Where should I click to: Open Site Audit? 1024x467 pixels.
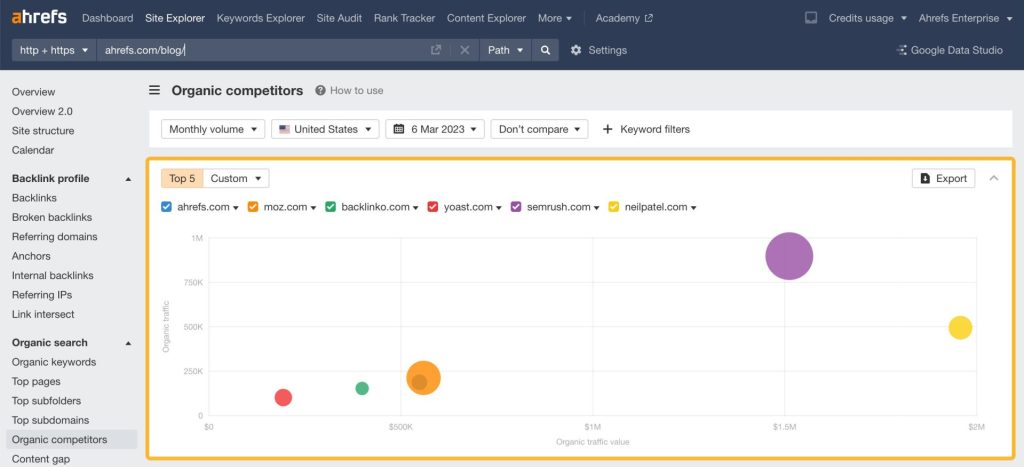[x=340, y=18]
